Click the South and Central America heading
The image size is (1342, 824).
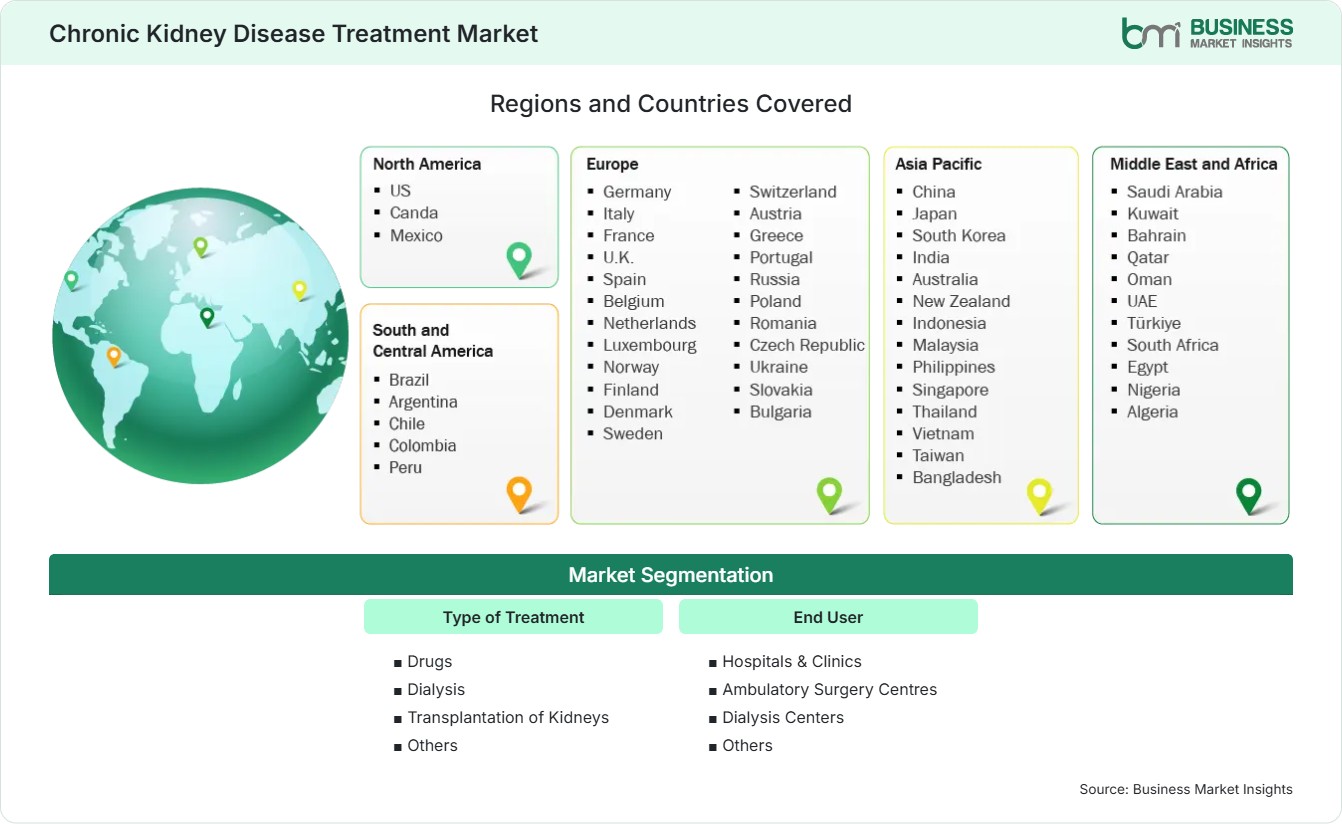pos(433,340)
